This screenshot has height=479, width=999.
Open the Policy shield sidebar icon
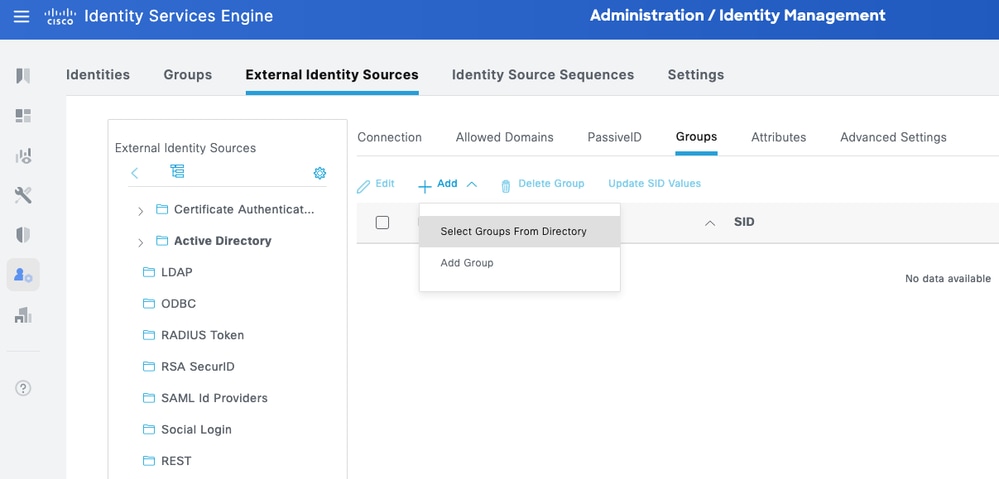point(23,235)
